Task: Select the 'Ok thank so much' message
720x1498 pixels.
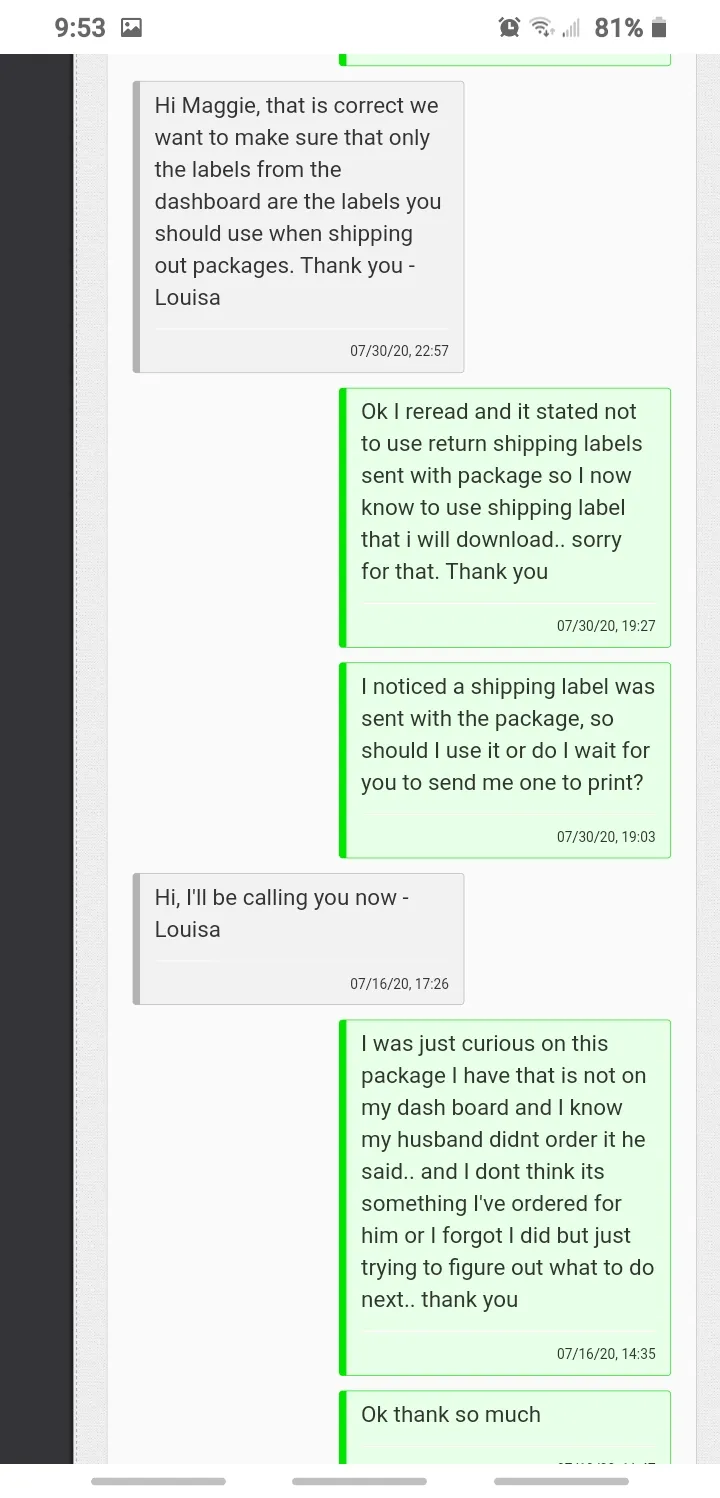Action: click(505, 1426)
